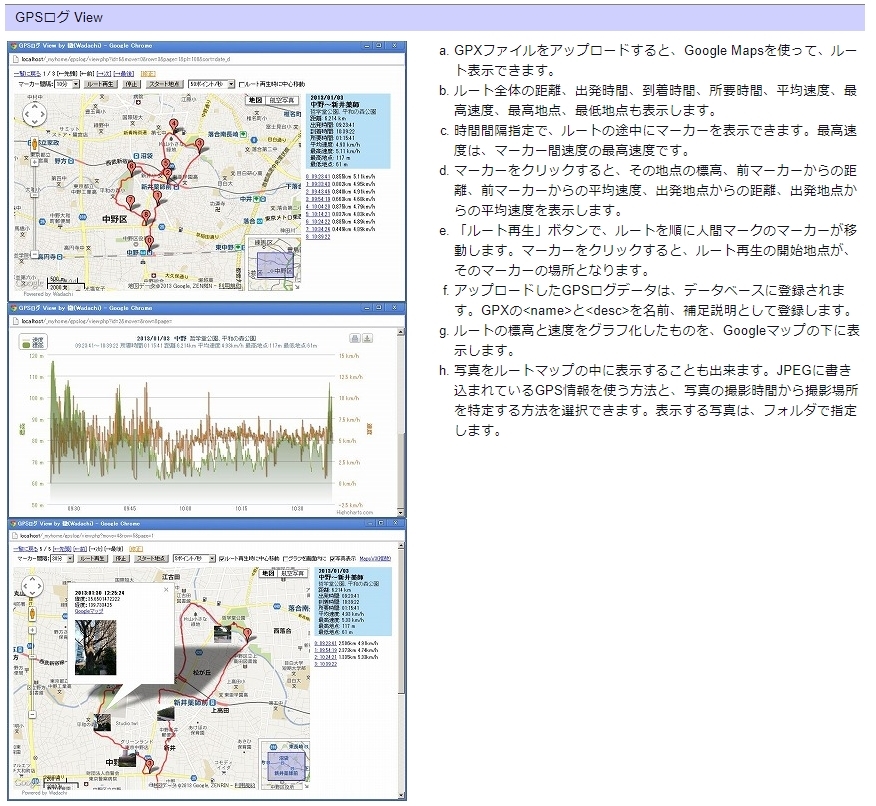The height and width of the screenshot is (806, 876).
Task: Collapse overview minimap arrow in top window
Action: [x=296, y=286]
